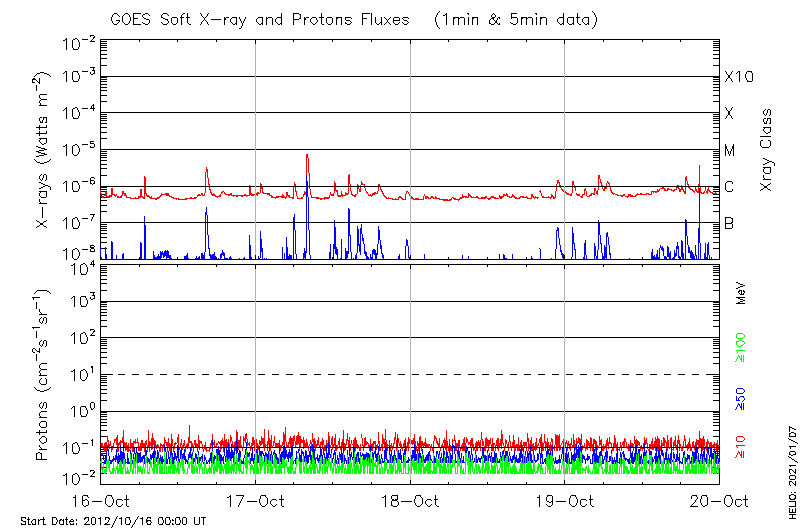Click the C X-ray class label

click(x=729, y=187)
